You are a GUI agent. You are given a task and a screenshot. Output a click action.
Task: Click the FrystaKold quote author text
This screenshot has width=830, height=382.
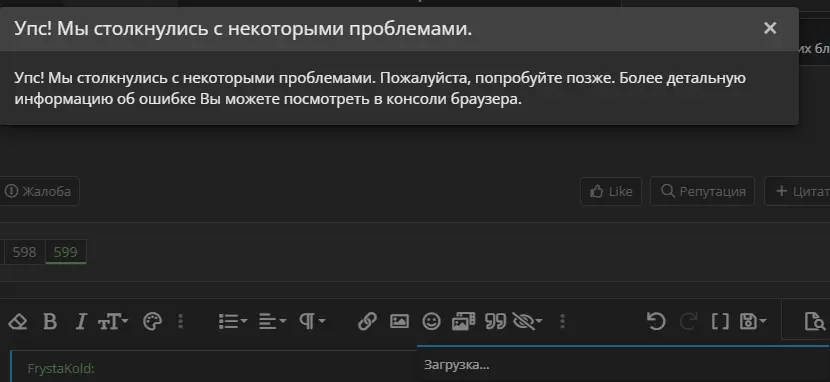[x=61, y=369]
